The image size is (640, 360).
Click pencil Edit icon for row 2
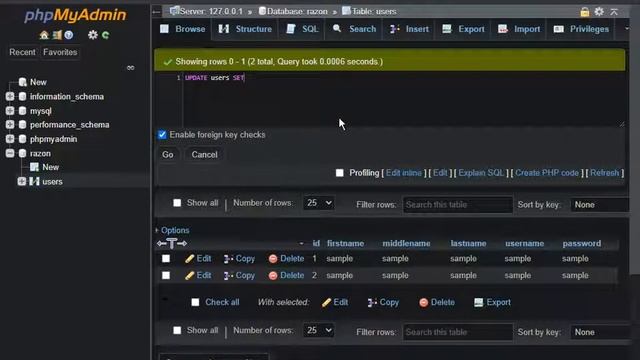click(x=189, y=276)
